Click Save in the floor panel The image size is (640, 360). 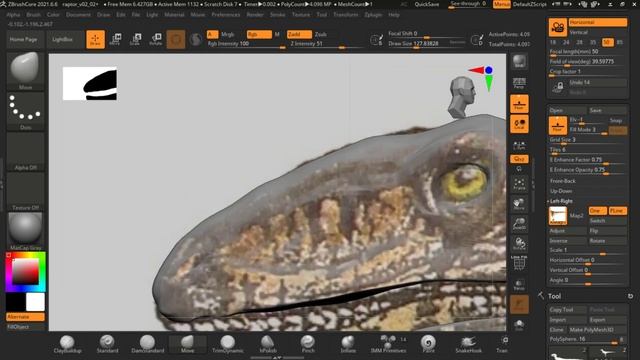(607, 110)
